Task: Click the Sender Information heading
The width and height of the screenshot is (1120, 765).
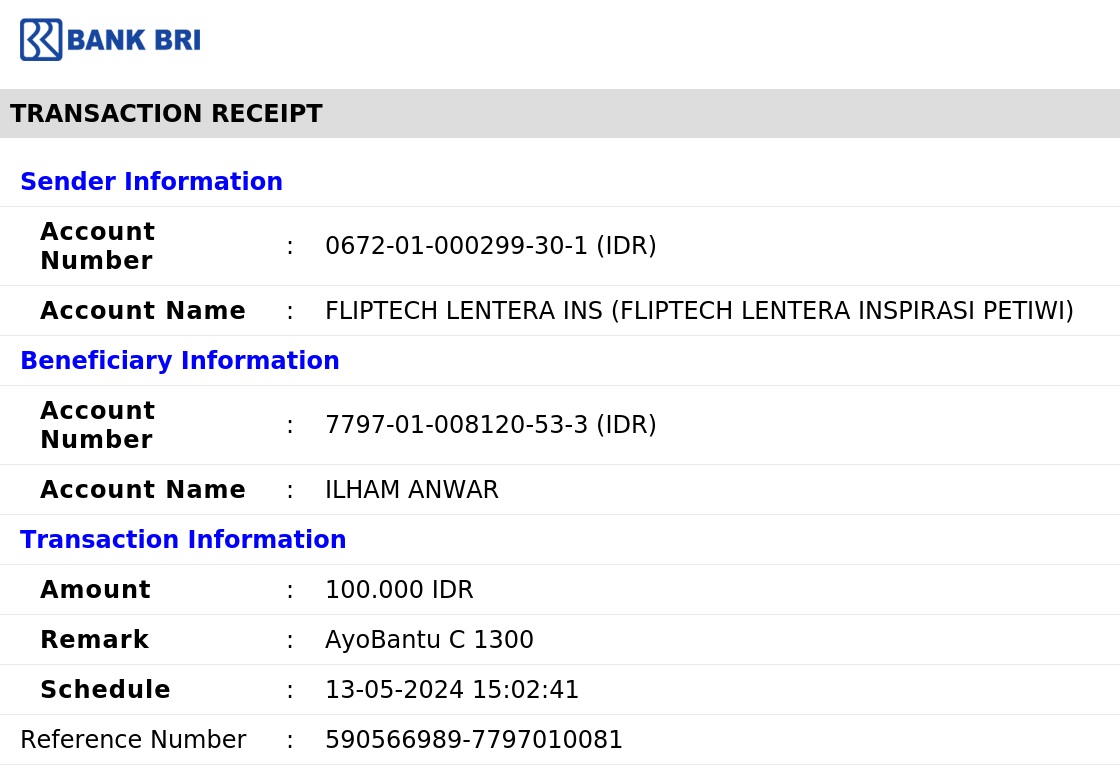Action: point(151,181)
